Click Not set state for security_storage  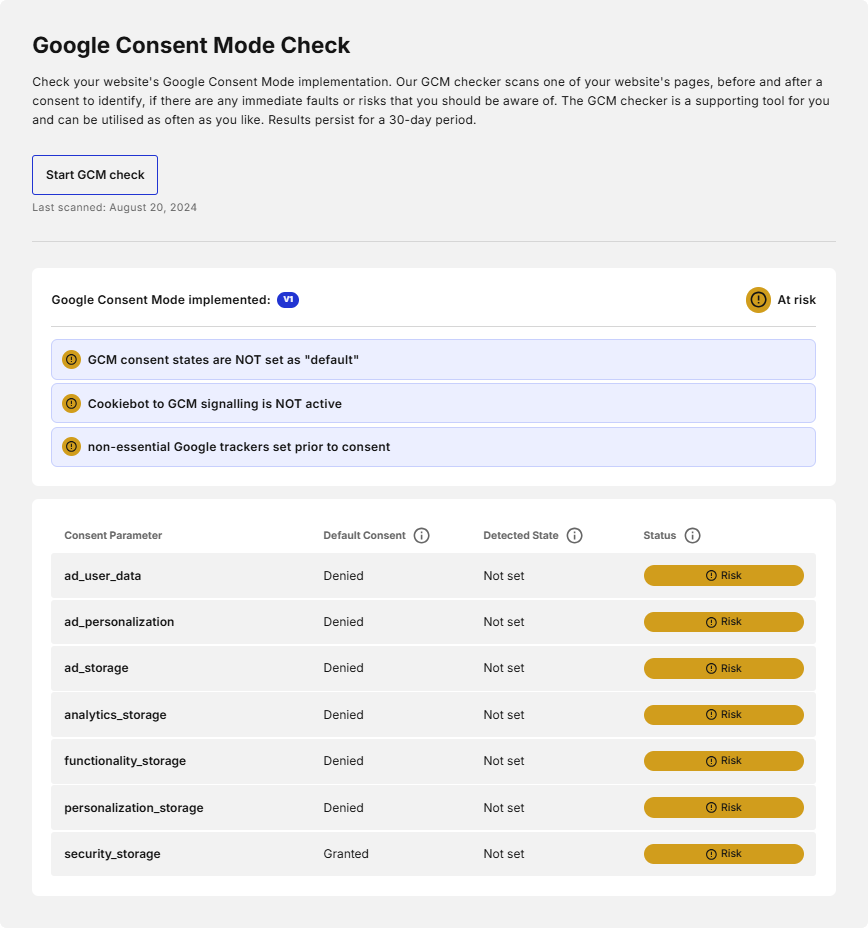tap(504, 854)
